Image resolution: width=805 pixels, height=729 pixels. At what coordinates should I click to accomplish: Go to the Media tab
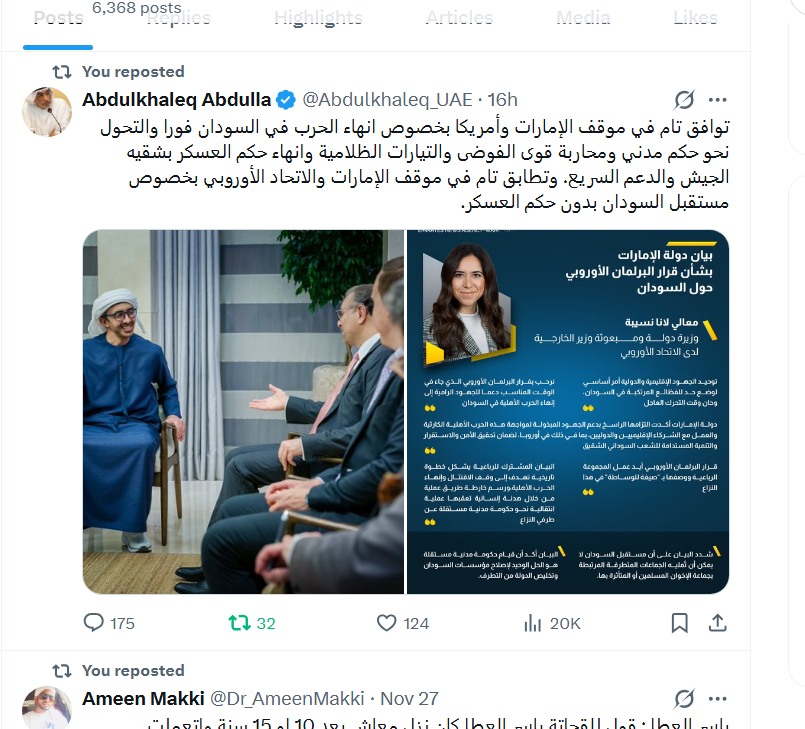[x=583, y=18]
